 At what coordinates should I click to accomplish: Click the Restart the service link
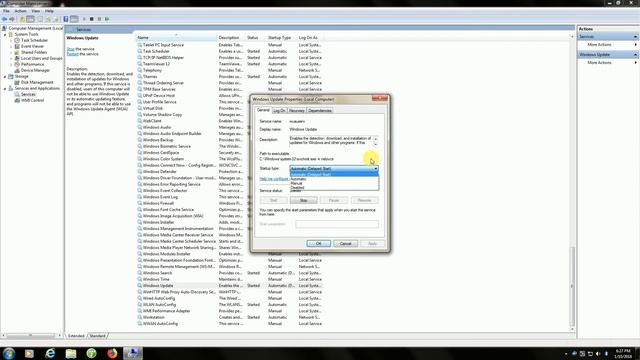tap(73, 54)
